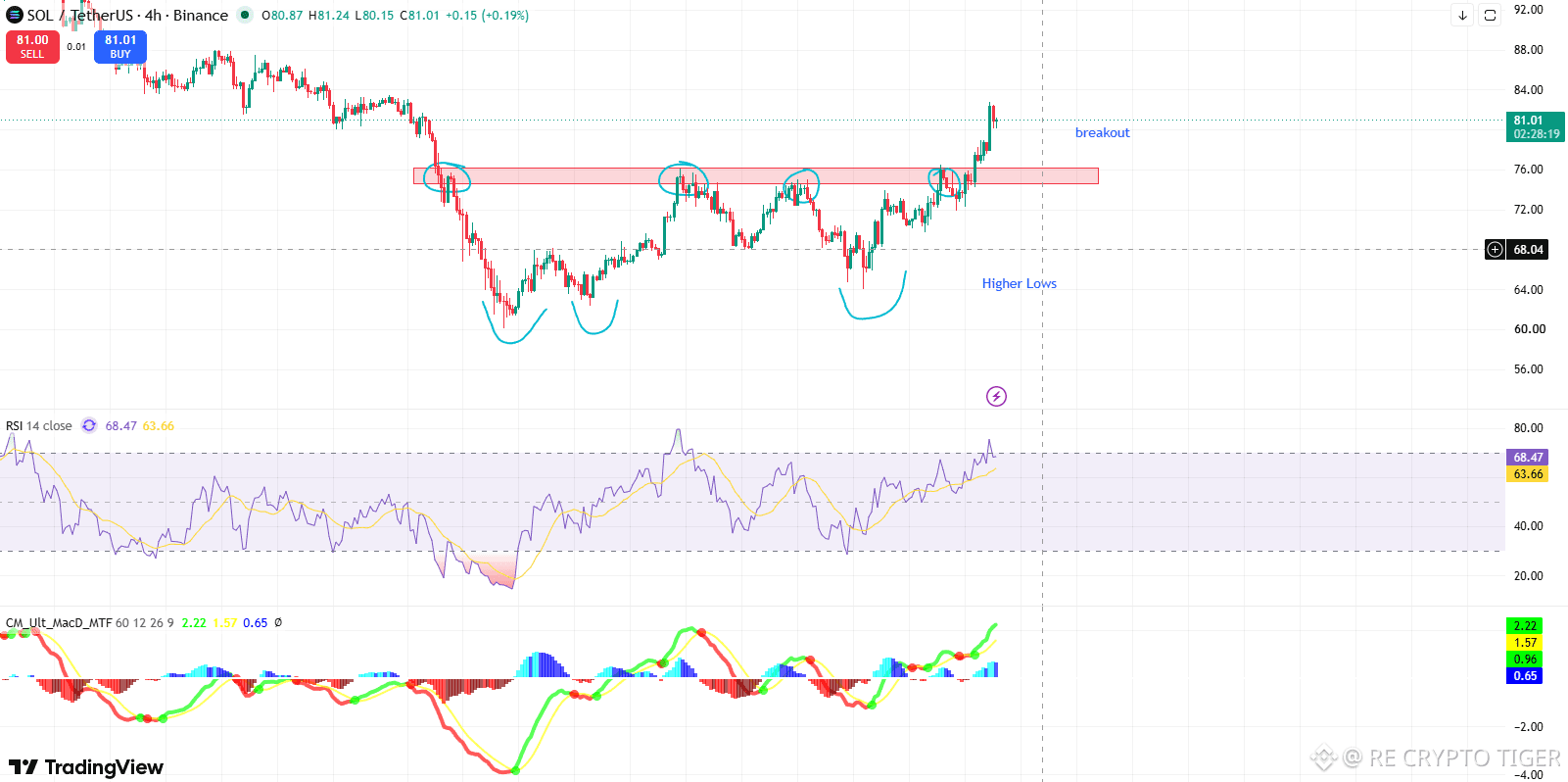Click the yellow 1.57 value in MACD legend

pyautogui.click(x=224, y=622)
